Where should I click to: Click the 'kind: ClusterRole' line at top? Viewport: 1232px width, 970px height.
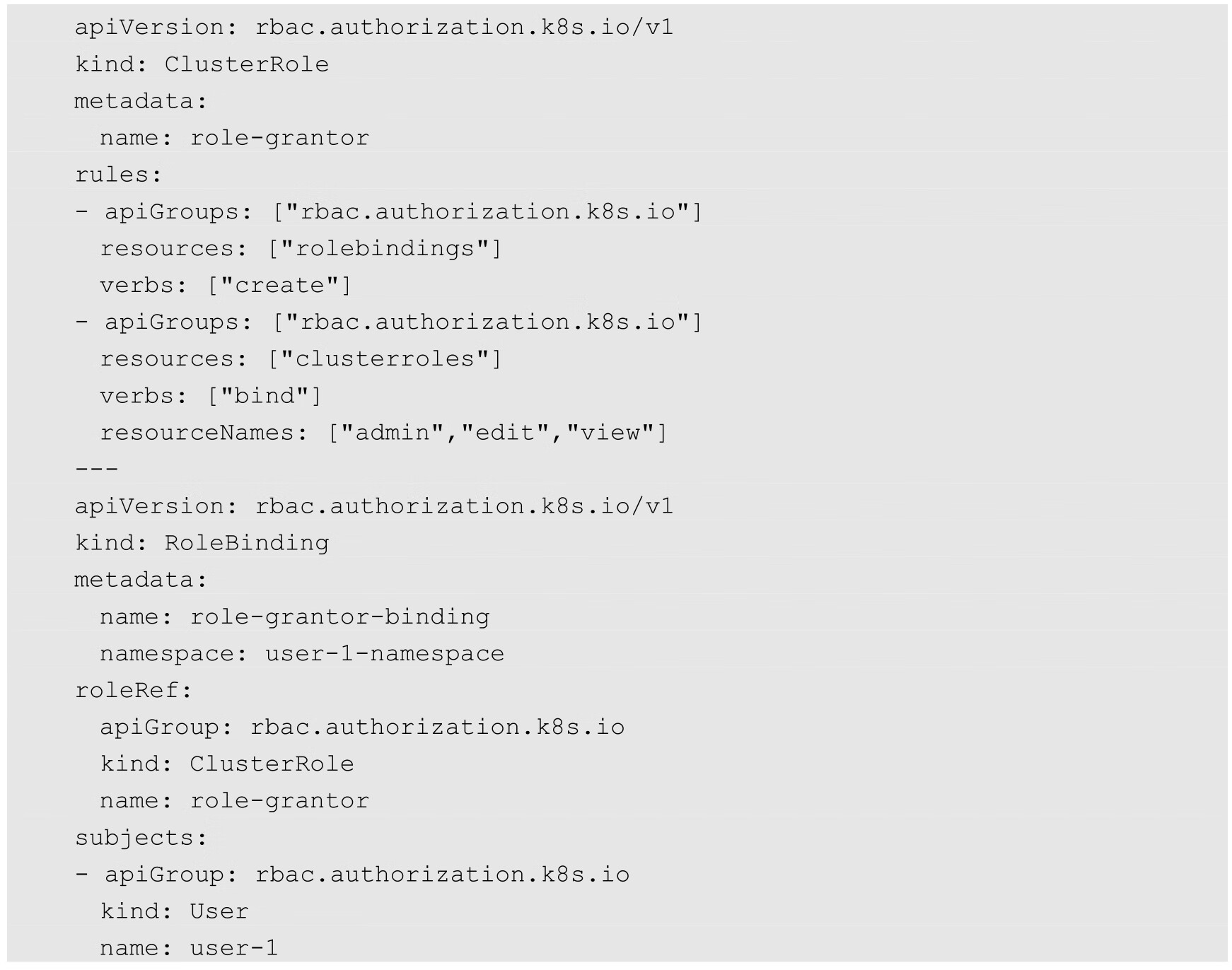point(202,64)
